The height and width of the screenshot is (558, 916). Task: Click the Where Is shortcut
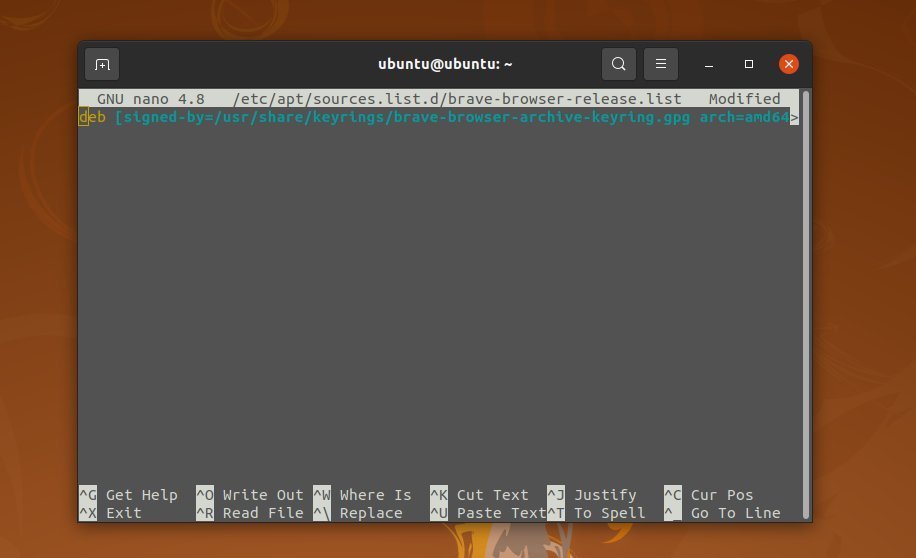point(375,495)
